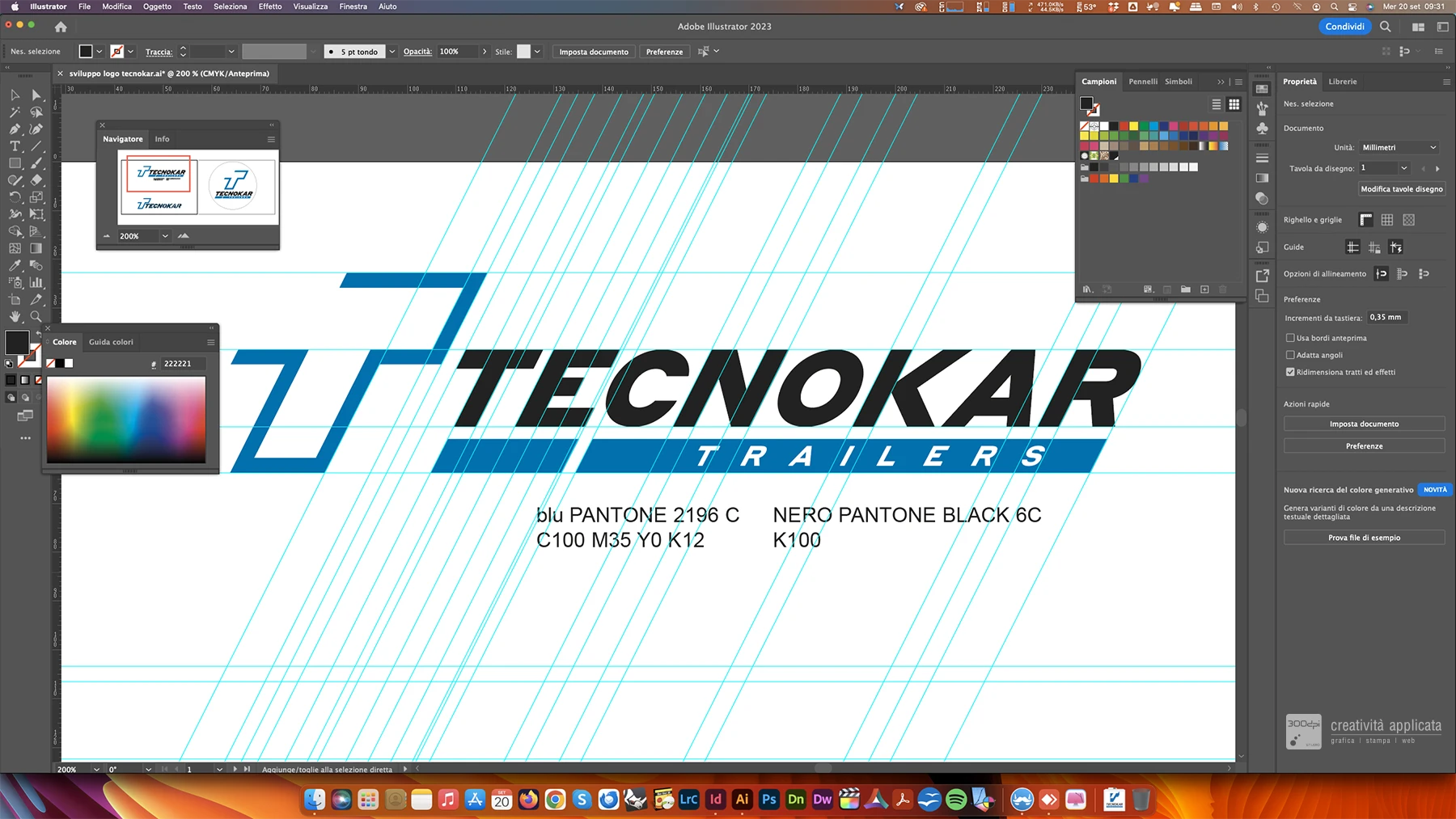Viewport: 1456px width, 819px height.
Task: Open the search magnifier next to Condividi
Action: [x=1386, y=27]
